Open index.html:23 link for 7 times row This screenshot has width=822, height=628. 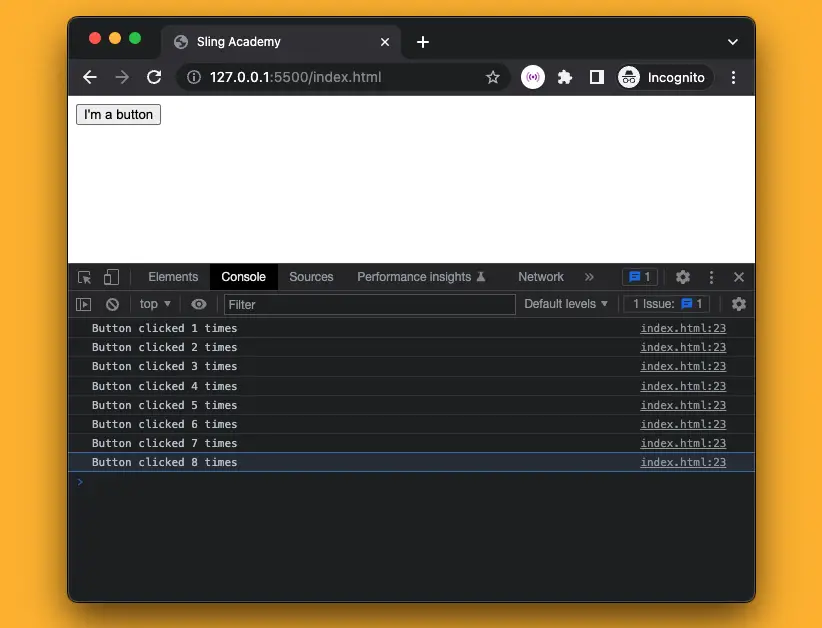click(683, 443)
